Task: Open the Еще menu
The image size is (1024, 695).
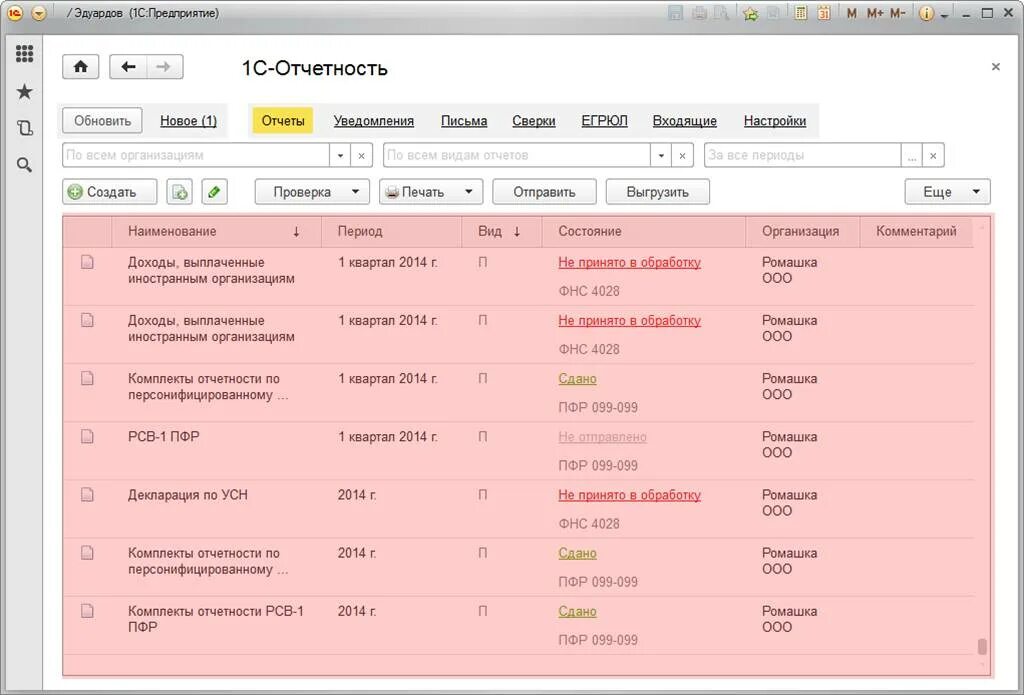Action: pyautogui.click(x=948, y=192)
